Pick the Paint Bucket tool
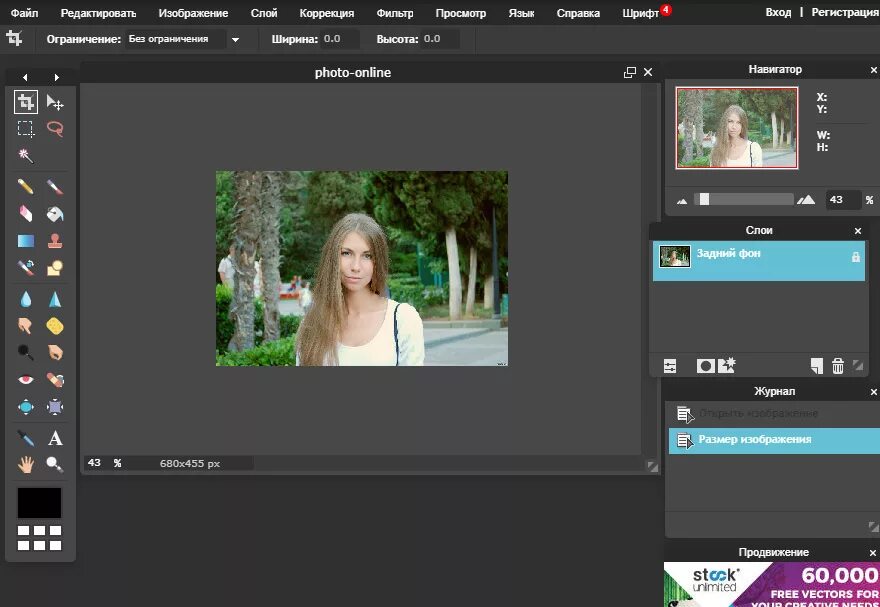Screen dimensions: 880x607 55,213
